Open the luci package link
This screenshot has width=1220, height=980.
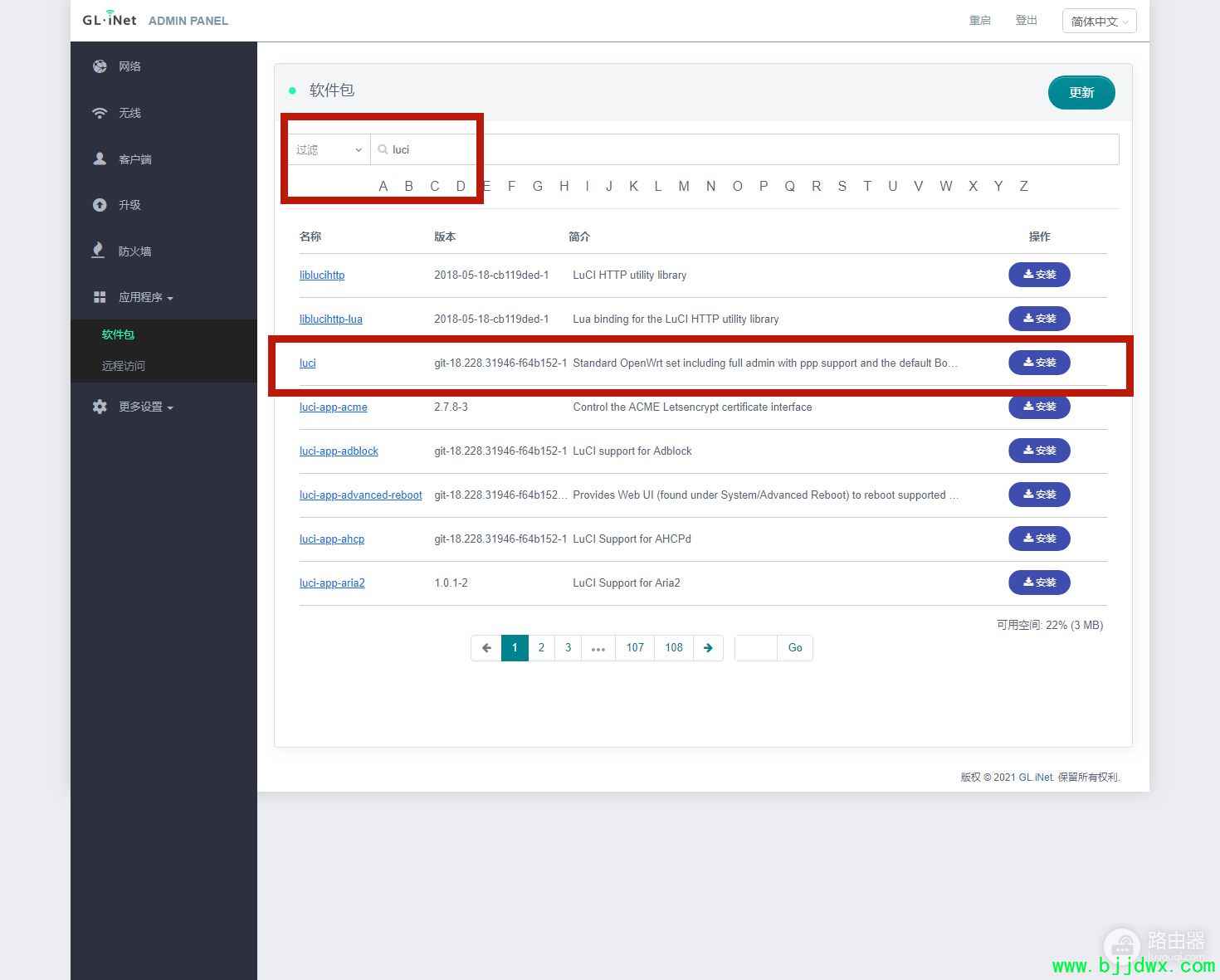click(307, 363)
